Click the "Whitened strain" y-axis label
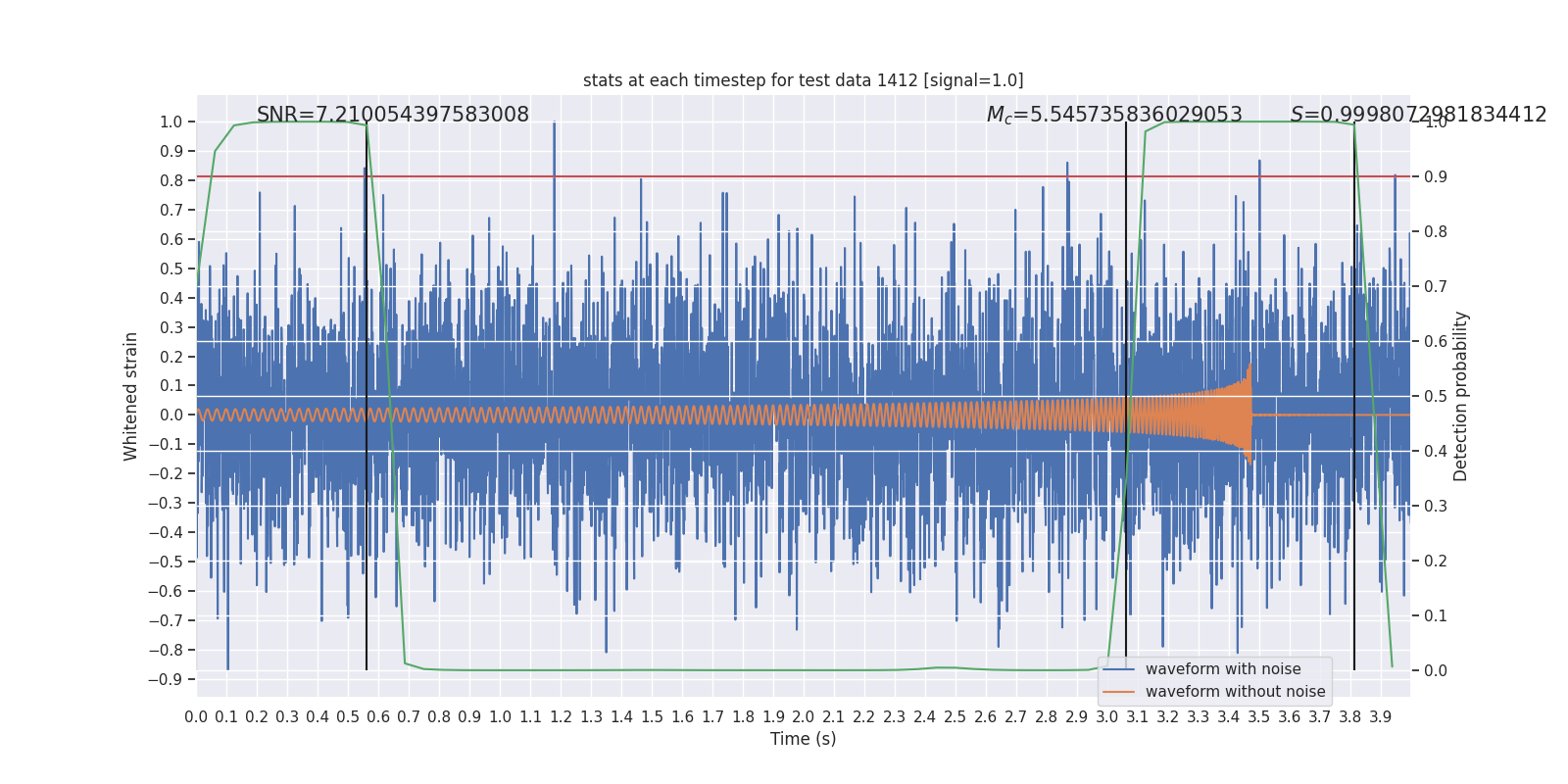 click(131, 396)
